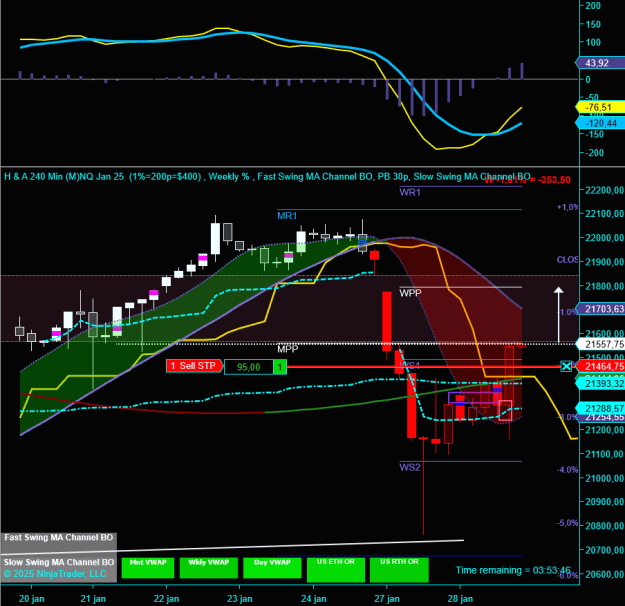
Task: Click the yellow -76,51 indicator value marker
Action: 600,107
